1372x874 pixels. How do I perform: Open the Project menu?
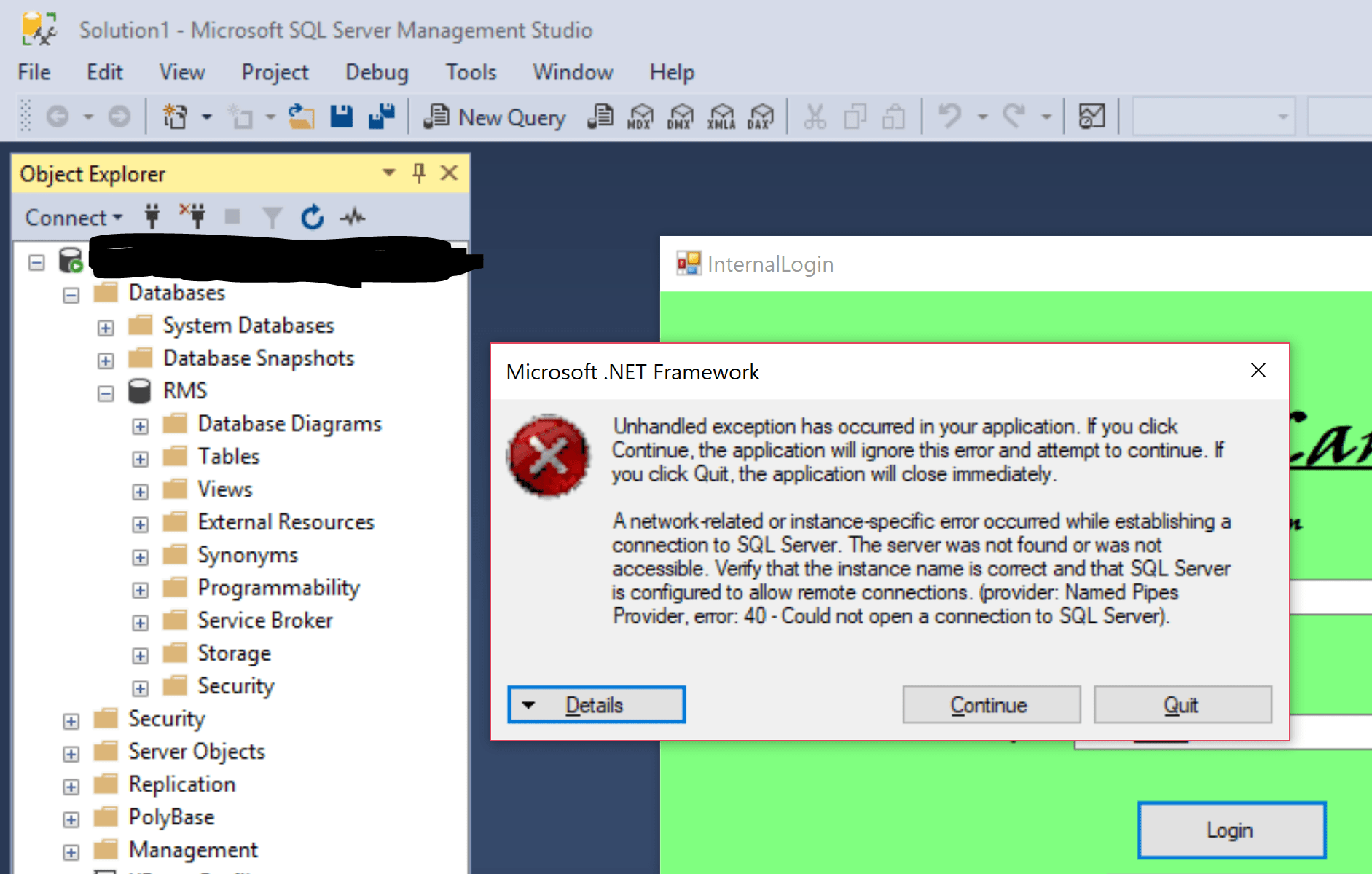point(275,72)
